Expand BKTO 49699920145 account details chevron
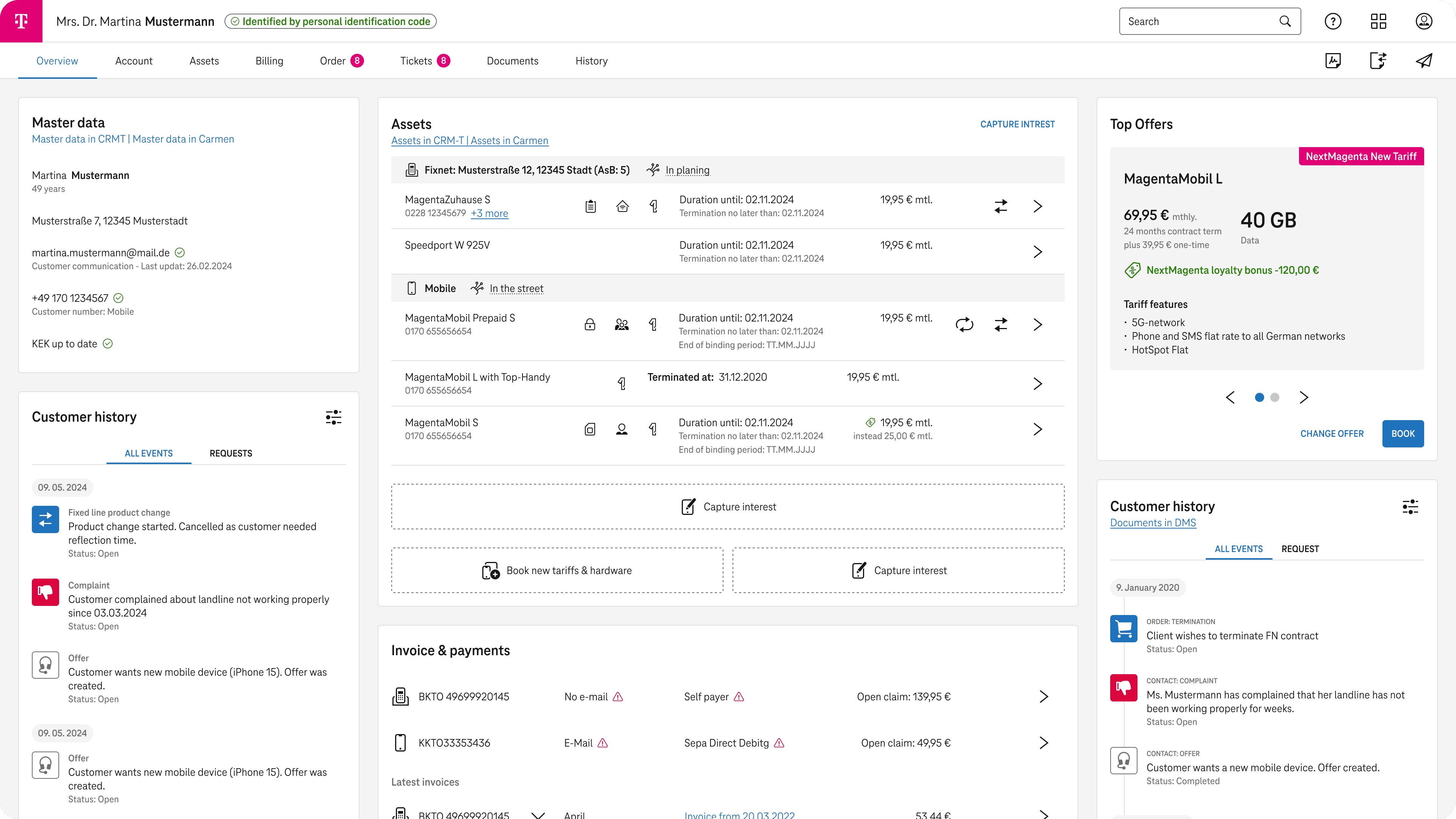Screen dimensions: 1456x819 pyautogui.click(x=1043, y=697)
